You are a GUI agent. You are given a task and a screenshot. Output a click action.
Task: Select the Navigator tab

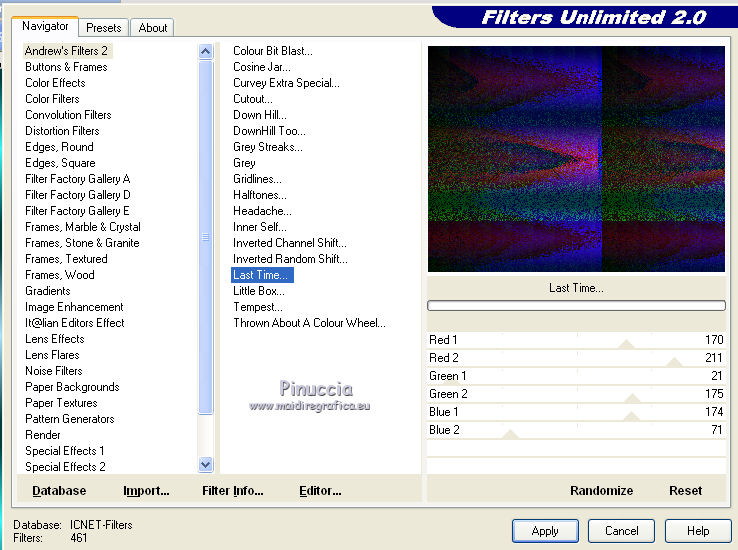click(45, 26)
